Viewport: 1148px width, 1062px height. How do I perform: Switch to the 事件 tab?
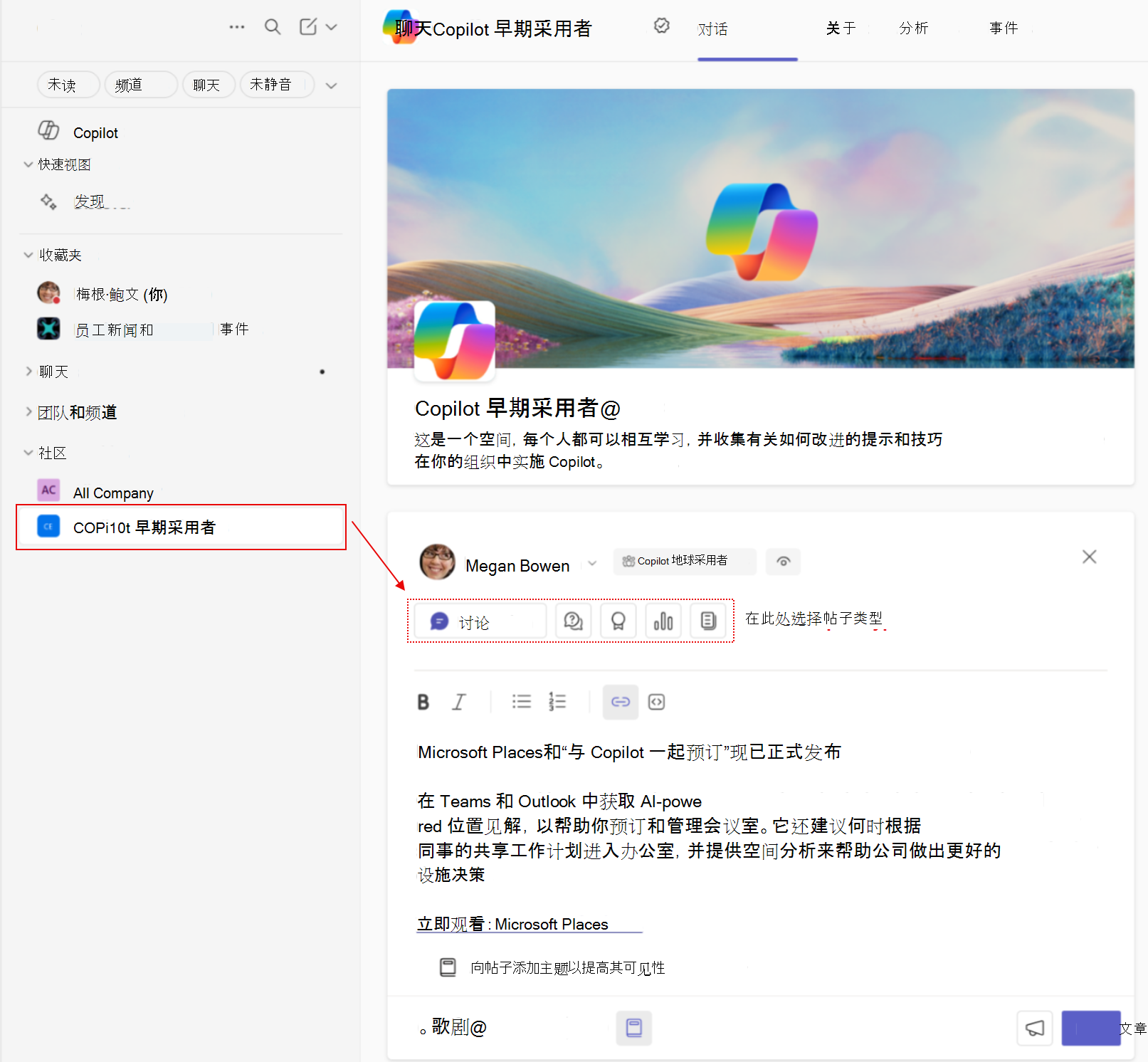pos(1004,28)
